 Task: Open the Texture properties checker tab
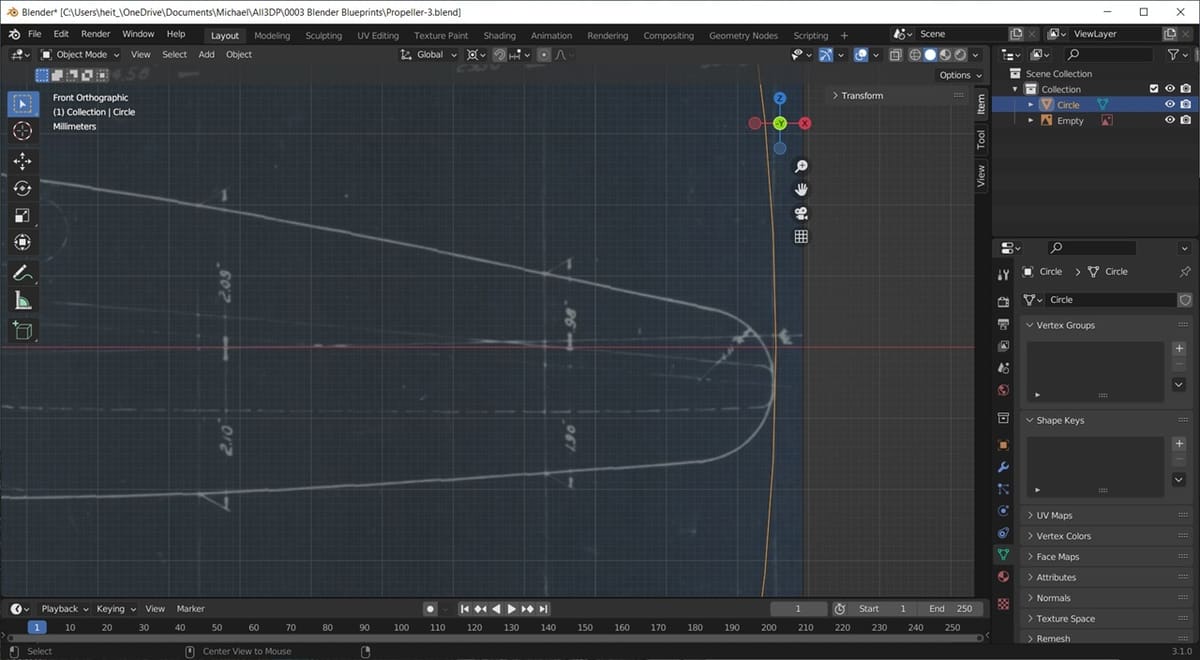tap(1004, 605)
